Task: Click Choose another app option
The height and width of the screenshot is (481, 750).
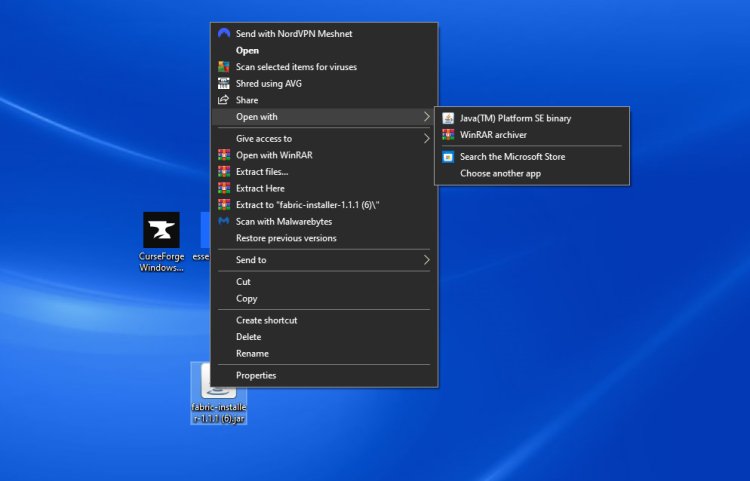Action: (x=500, y=174)
